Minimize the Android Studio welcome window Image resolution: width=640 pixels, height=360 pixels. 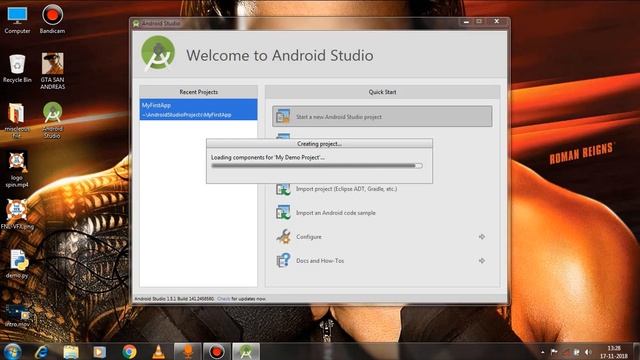(466, 22)
